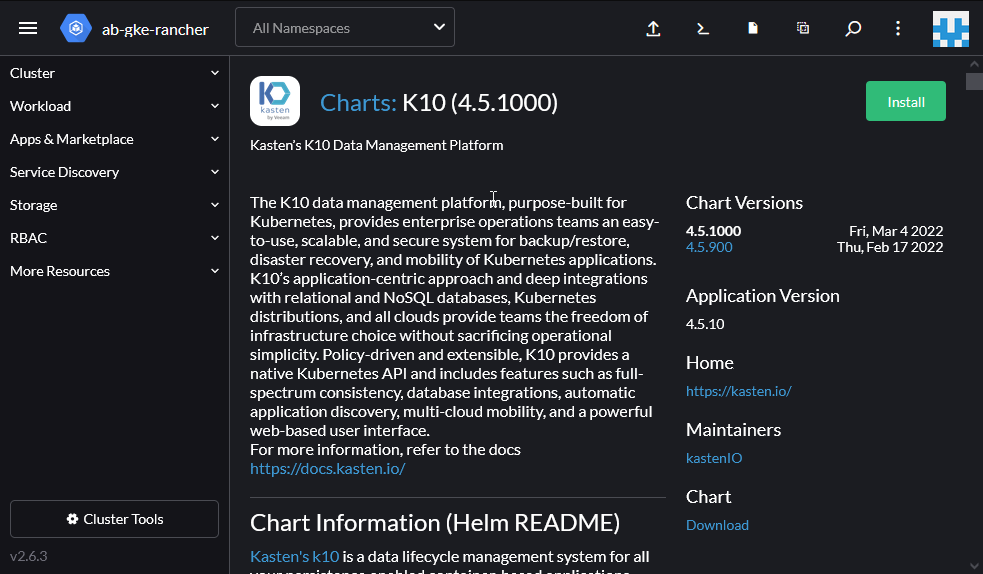This screenshot has width=983, height=574.
Task: Open the All Namespaces dropdown
Action: point(345,28)
